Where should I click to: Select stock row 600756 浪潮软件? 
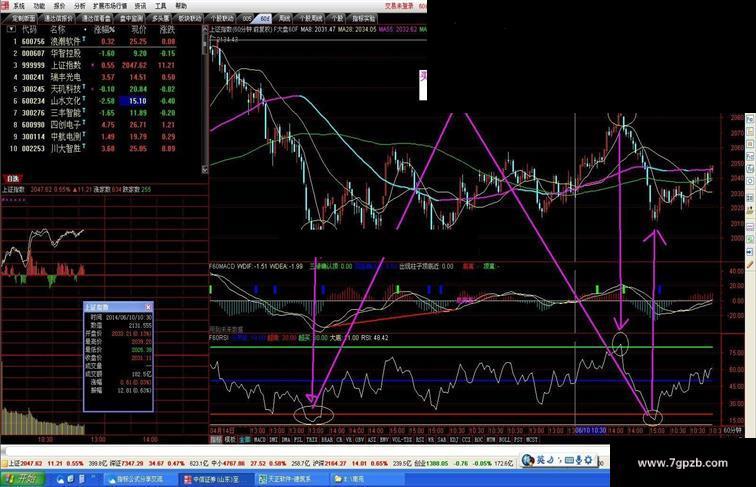click(x=93, y=41)
